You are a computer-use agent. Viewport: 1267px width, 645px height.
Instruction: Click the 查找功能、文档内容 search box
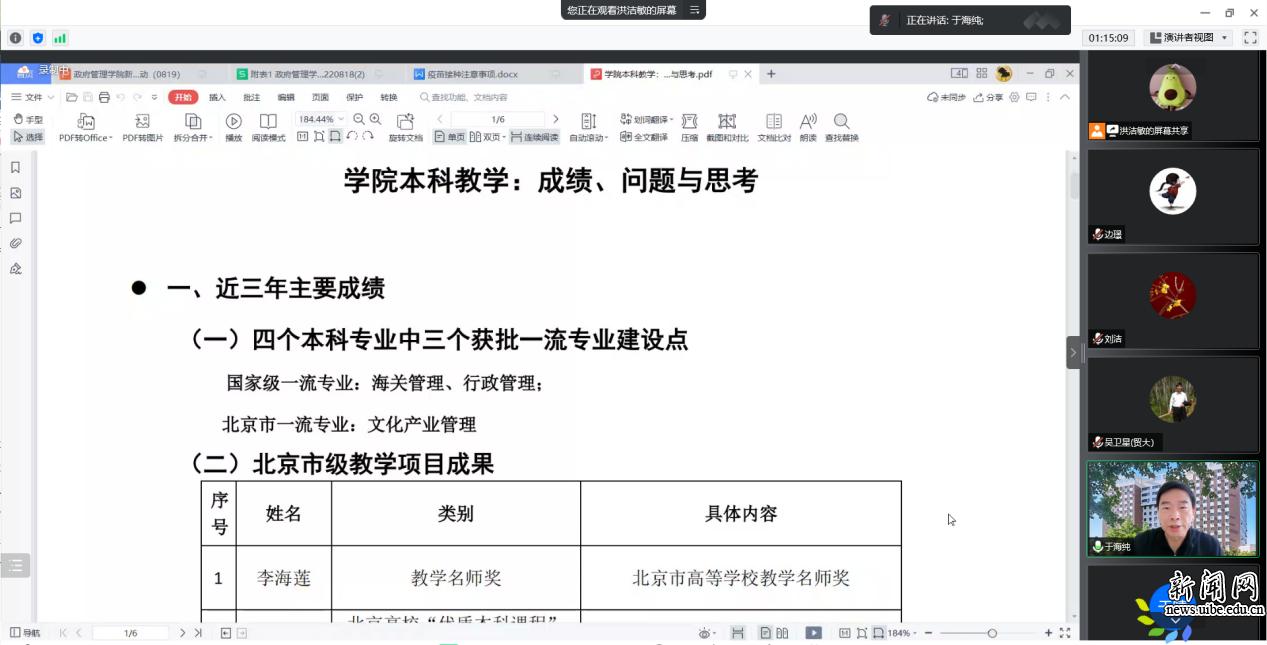coord(464,97)
